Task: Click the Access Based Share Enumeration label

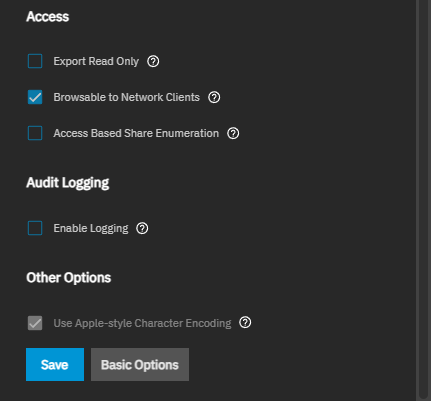Action: click(x=136, y=133)
